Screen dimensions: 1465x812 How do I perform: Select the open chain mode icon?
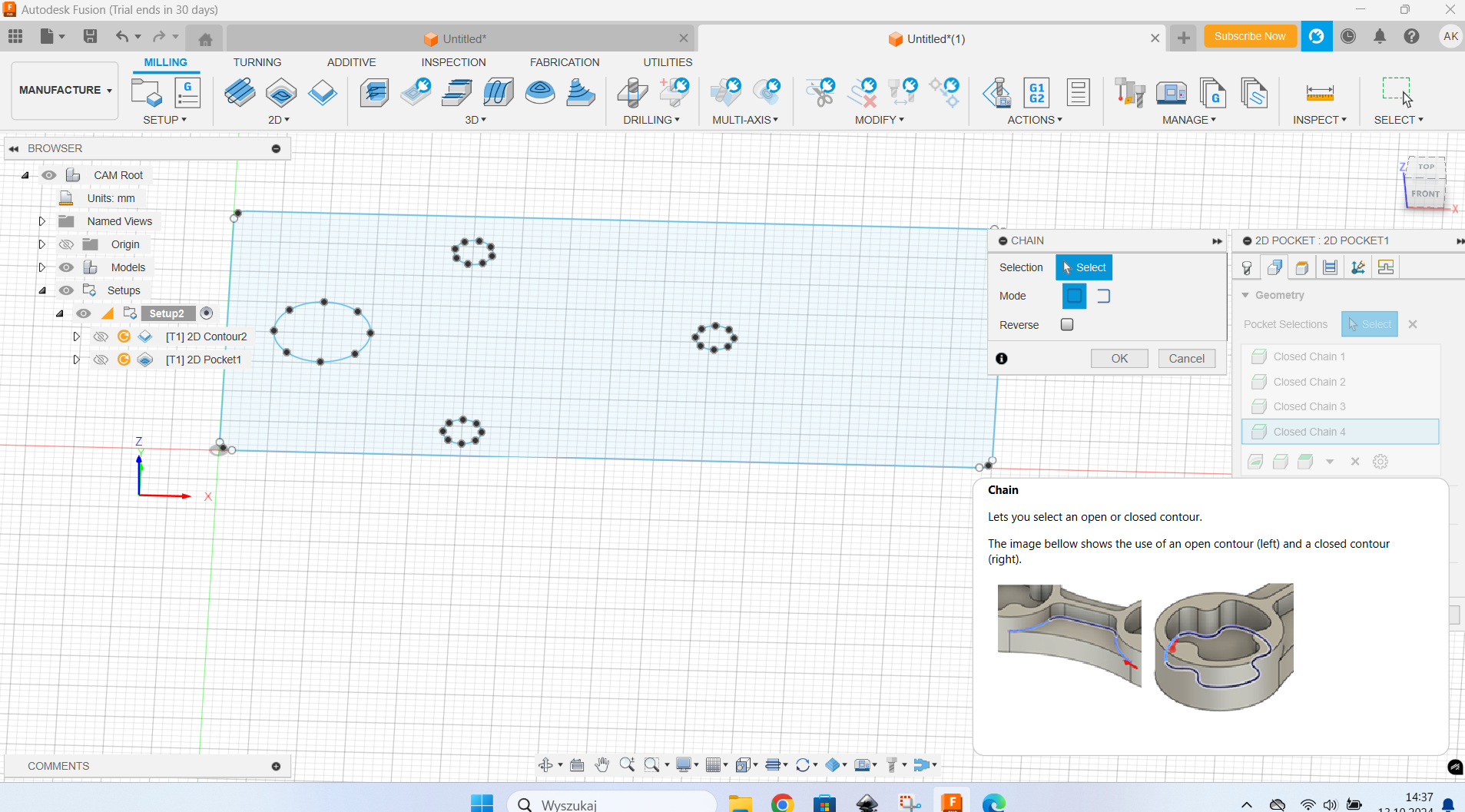[1103, 296]
